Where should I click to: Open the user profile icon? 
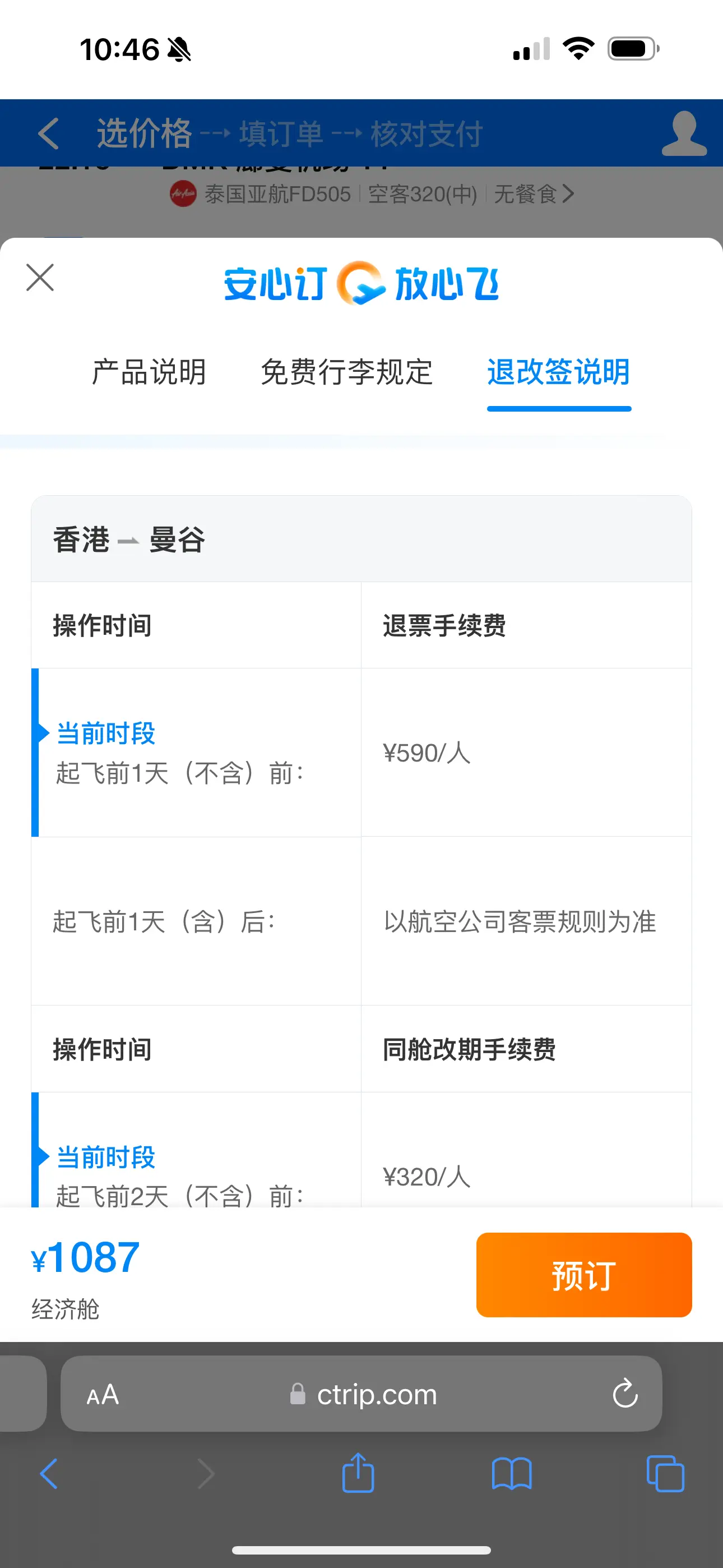[x=684, y=133]
